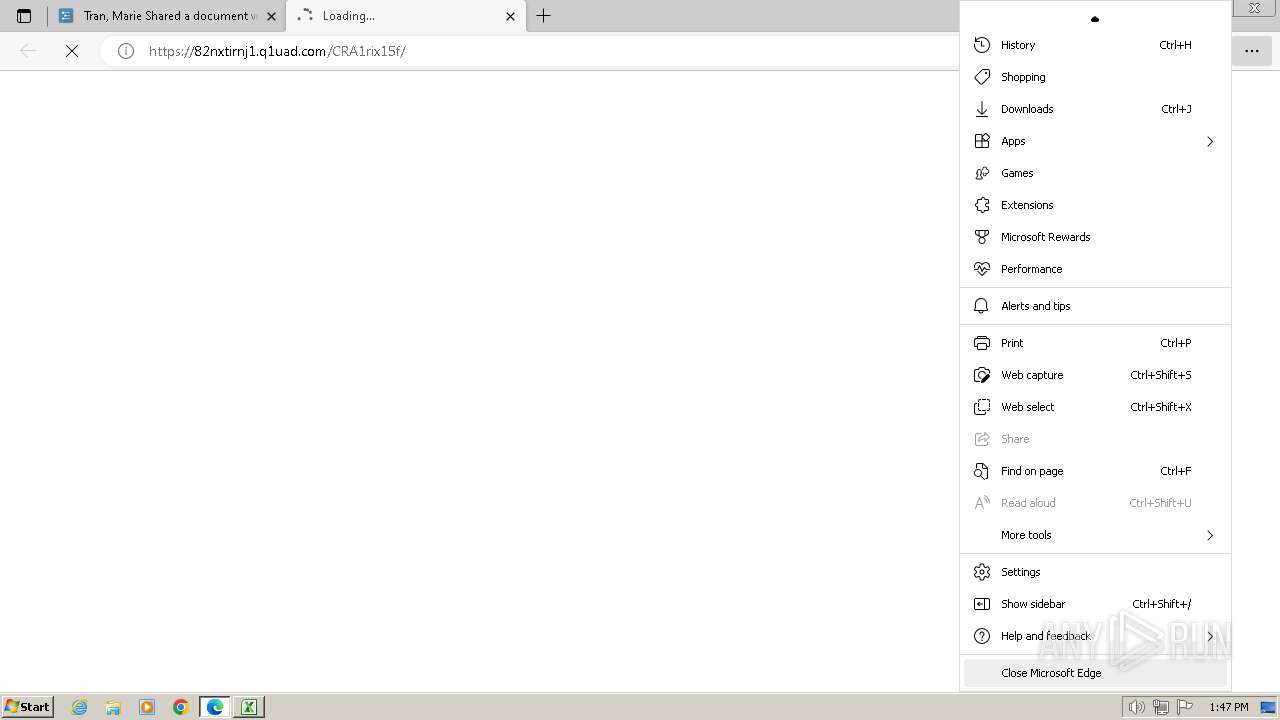Expand Help and feedback submenu arrow
The height and width of the screenshot is (720, 1280).
tap(1210, 636)
